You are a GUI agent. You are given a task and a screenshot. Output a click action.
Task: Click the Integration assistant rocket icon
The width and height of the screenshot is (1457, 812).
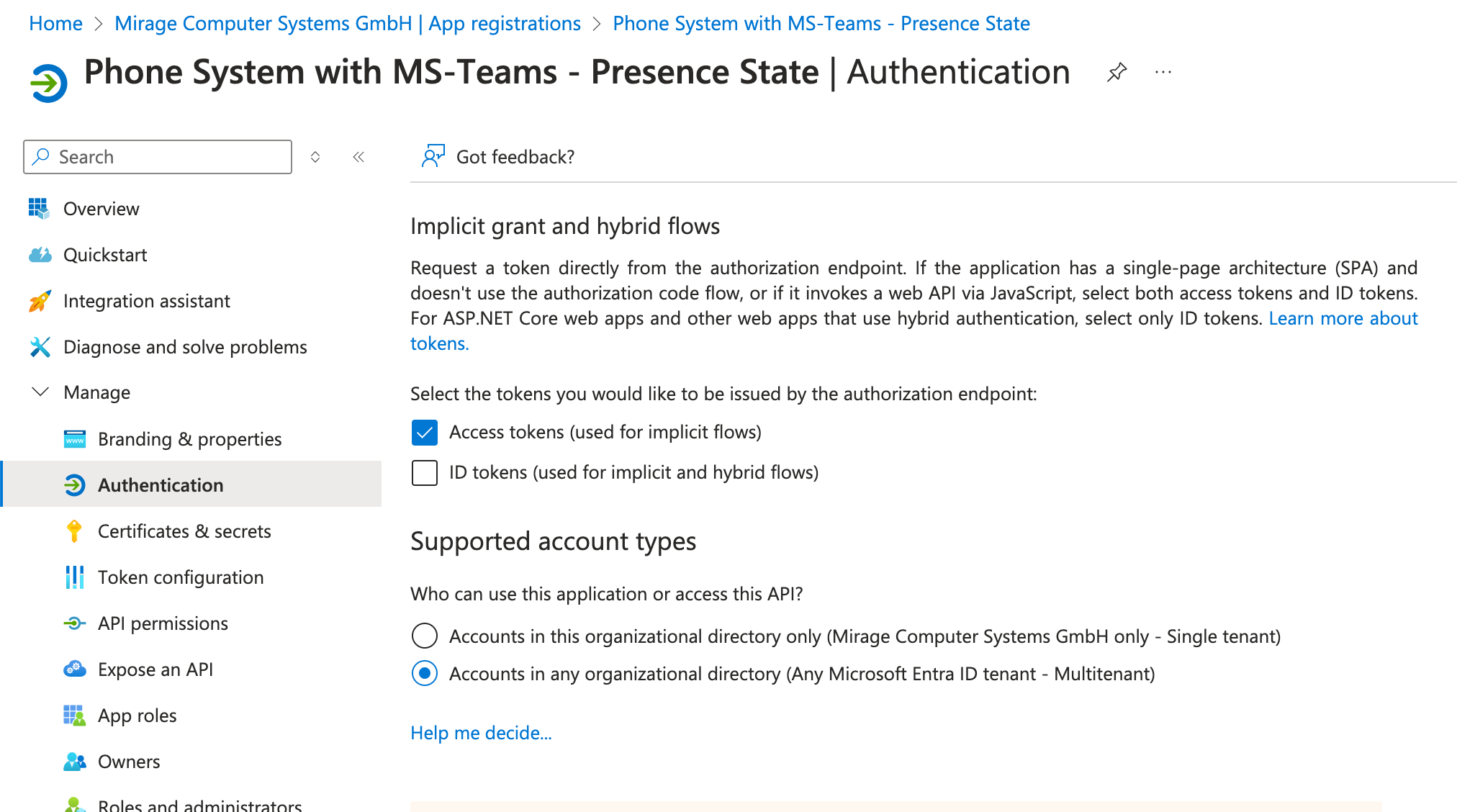(40, 301)
